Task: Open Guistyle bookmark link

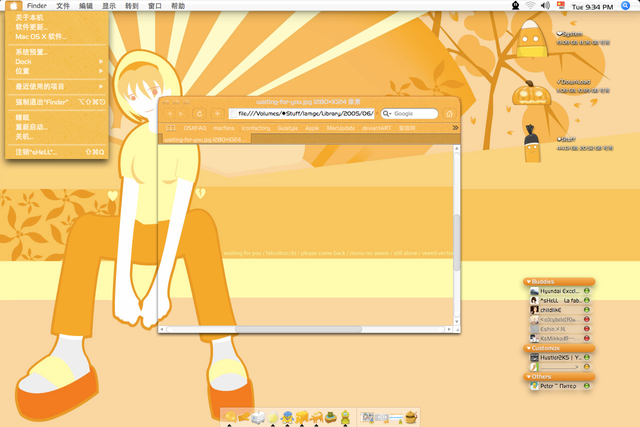Action: 288,128
